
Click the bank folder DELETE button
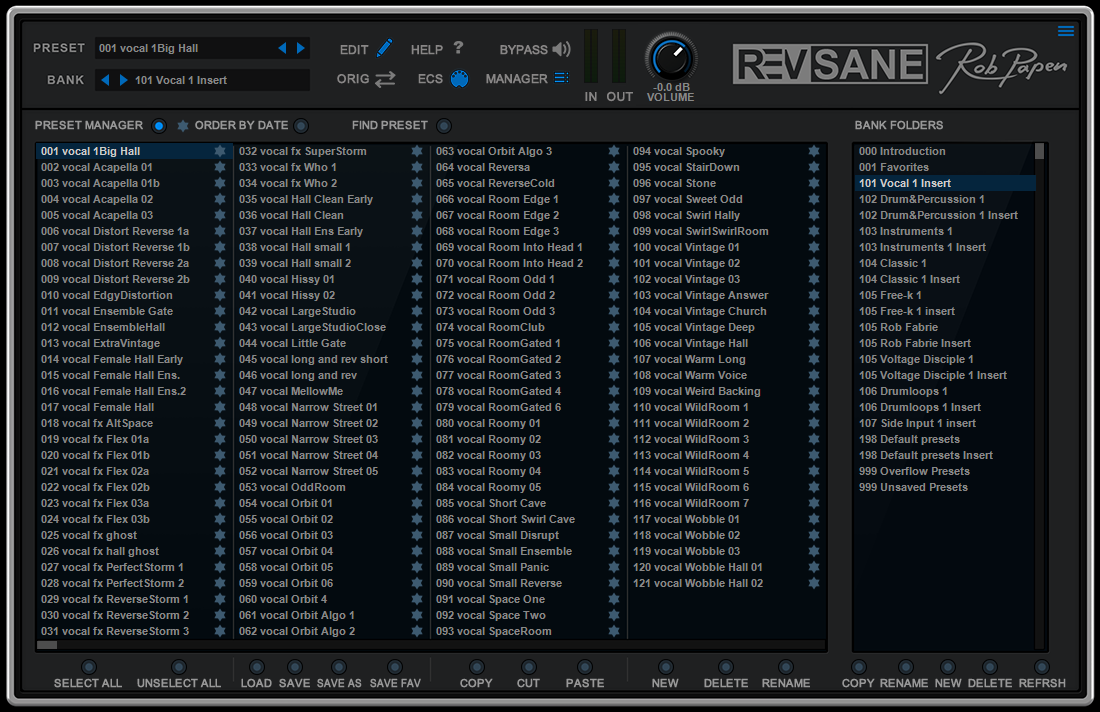[990, 667]
